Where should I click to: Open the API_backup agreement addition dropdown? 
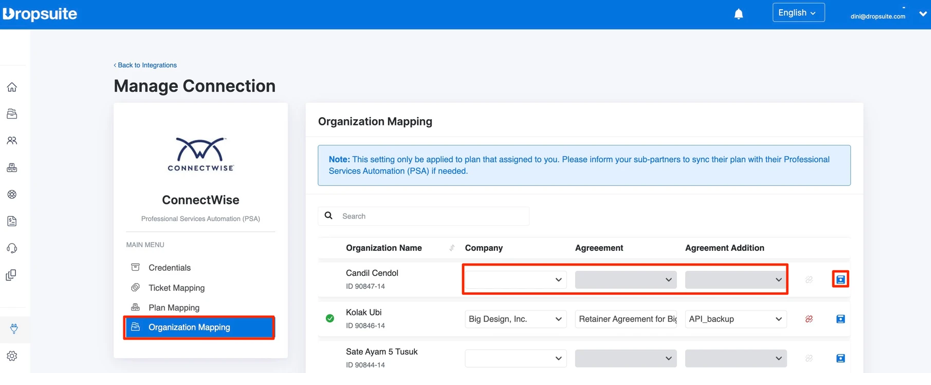click(x=736, y=319)
